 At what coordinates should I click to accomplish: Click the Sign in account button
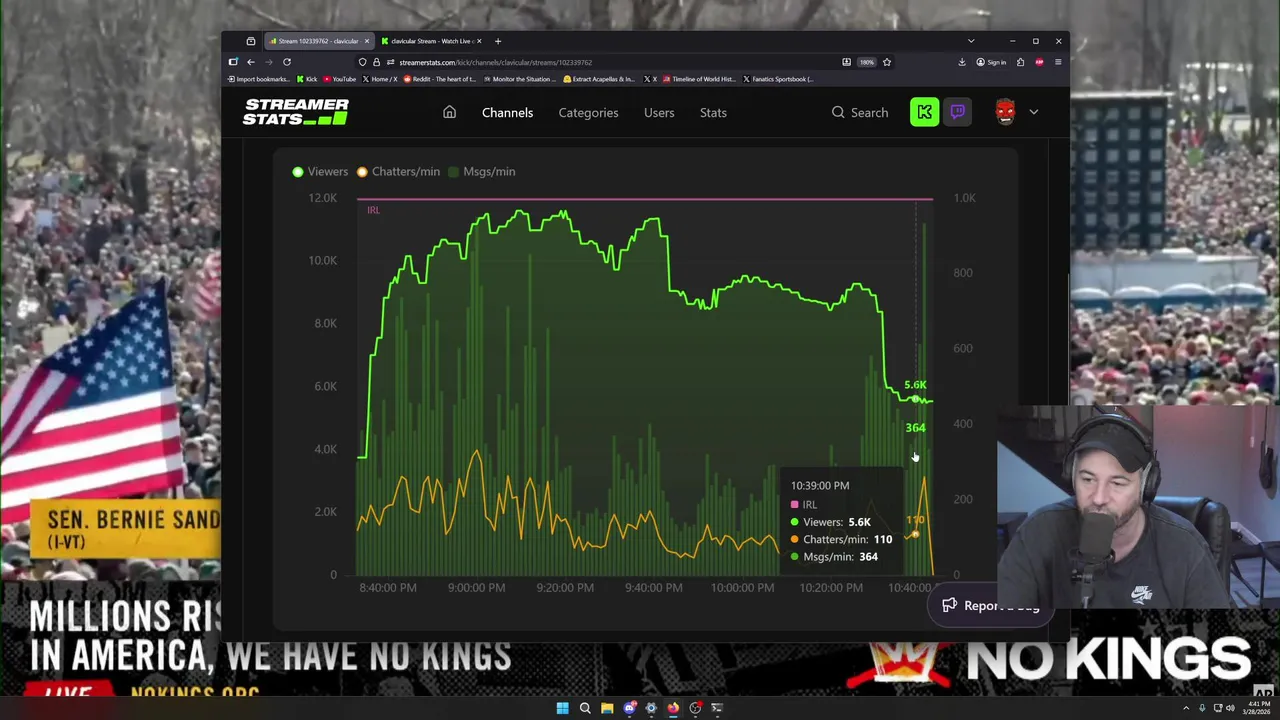coord(992,62)
